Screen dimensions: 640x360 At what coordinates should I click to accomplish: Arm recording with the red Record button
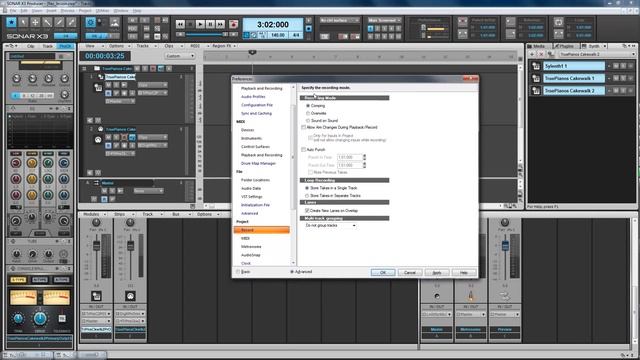pos(233,24)
